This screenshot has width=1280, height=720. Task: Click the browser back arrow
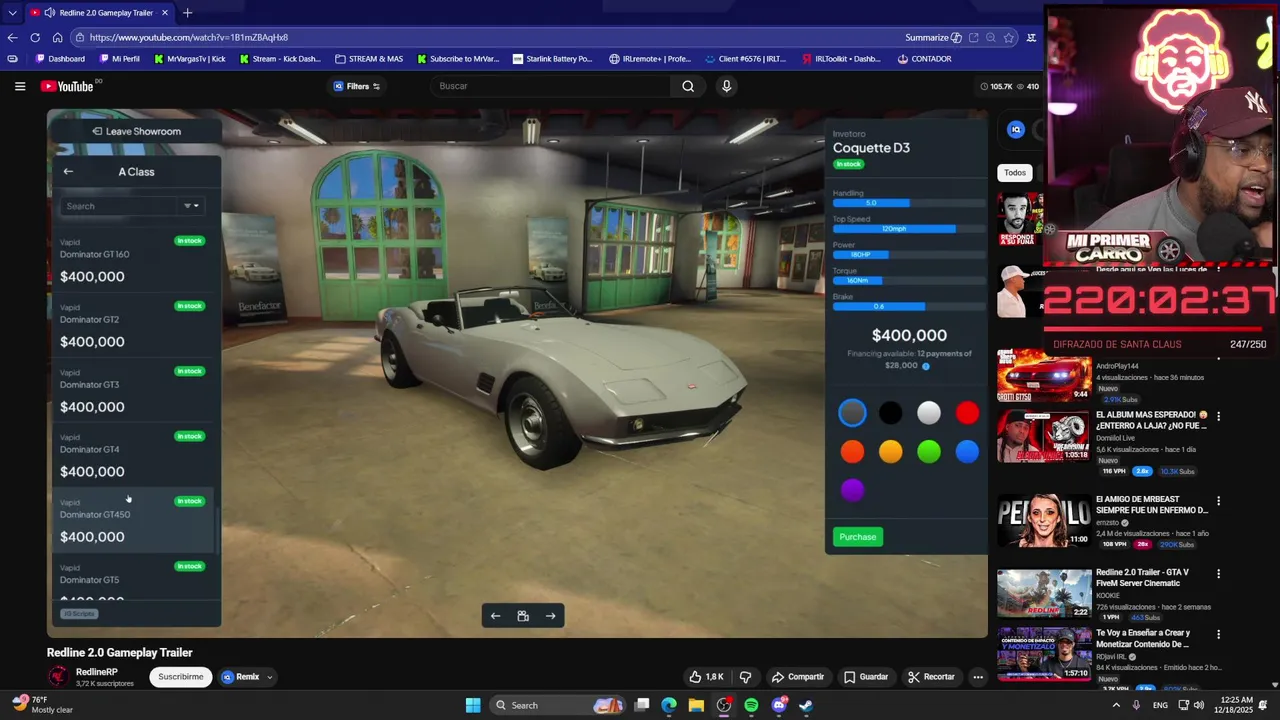click(x=12, y=37)
